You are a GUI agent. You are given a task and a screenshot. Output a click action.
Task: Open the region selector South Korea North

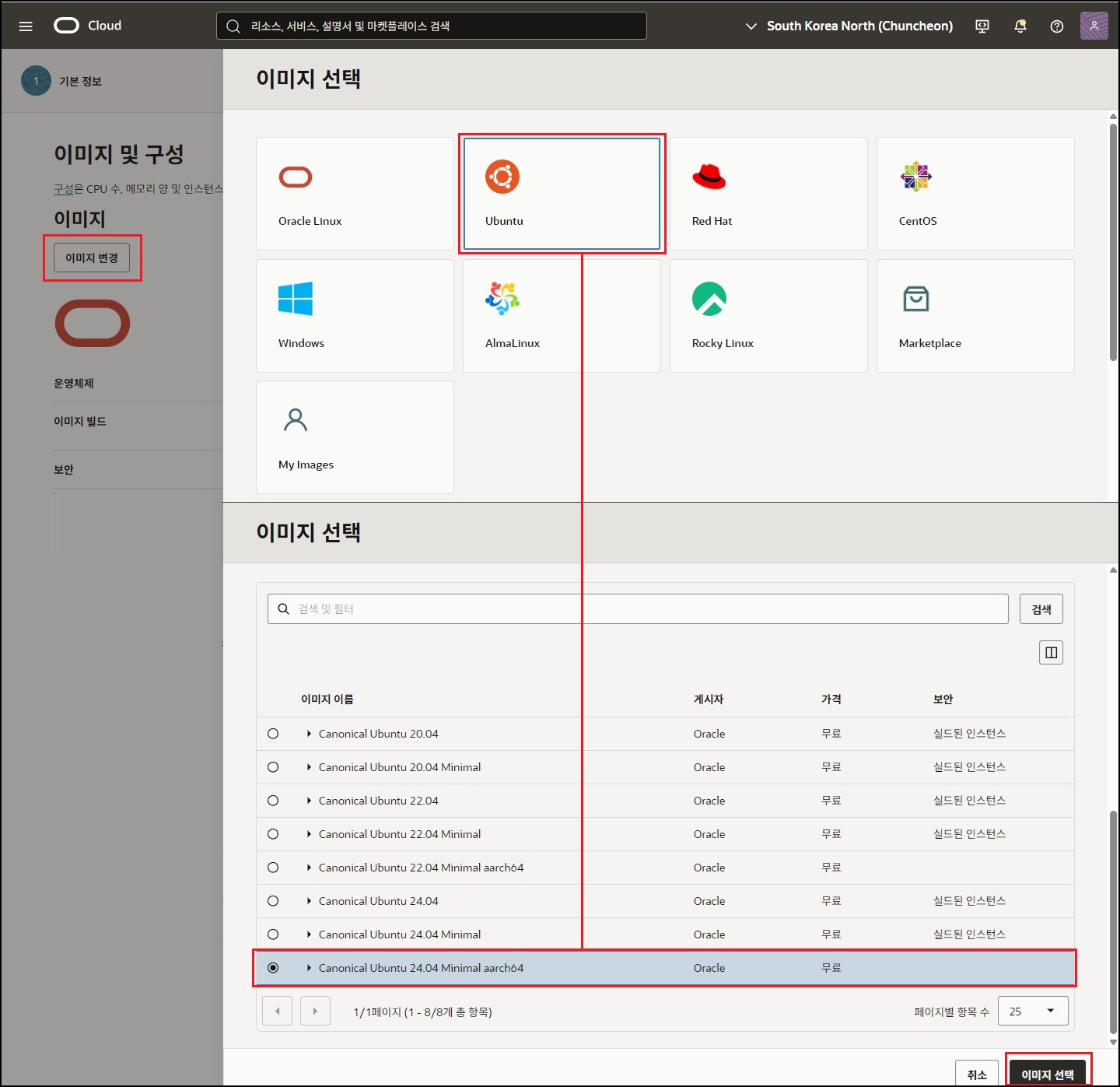coord(849,26)
